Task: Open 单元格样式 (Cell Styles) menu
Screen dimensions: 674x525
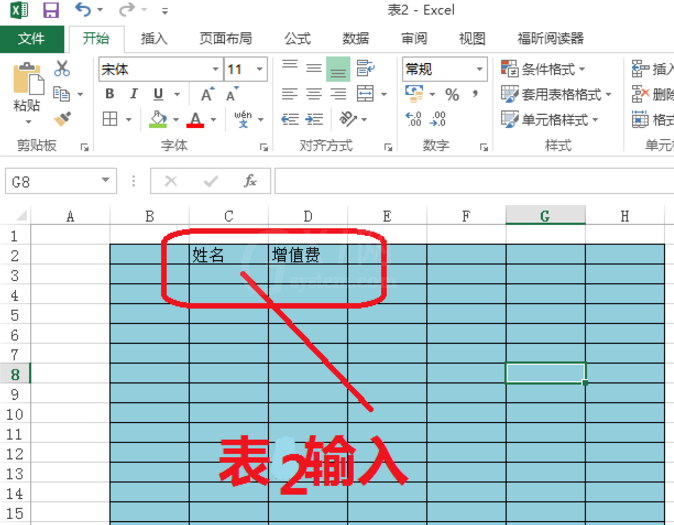Action: coord(550,120)
